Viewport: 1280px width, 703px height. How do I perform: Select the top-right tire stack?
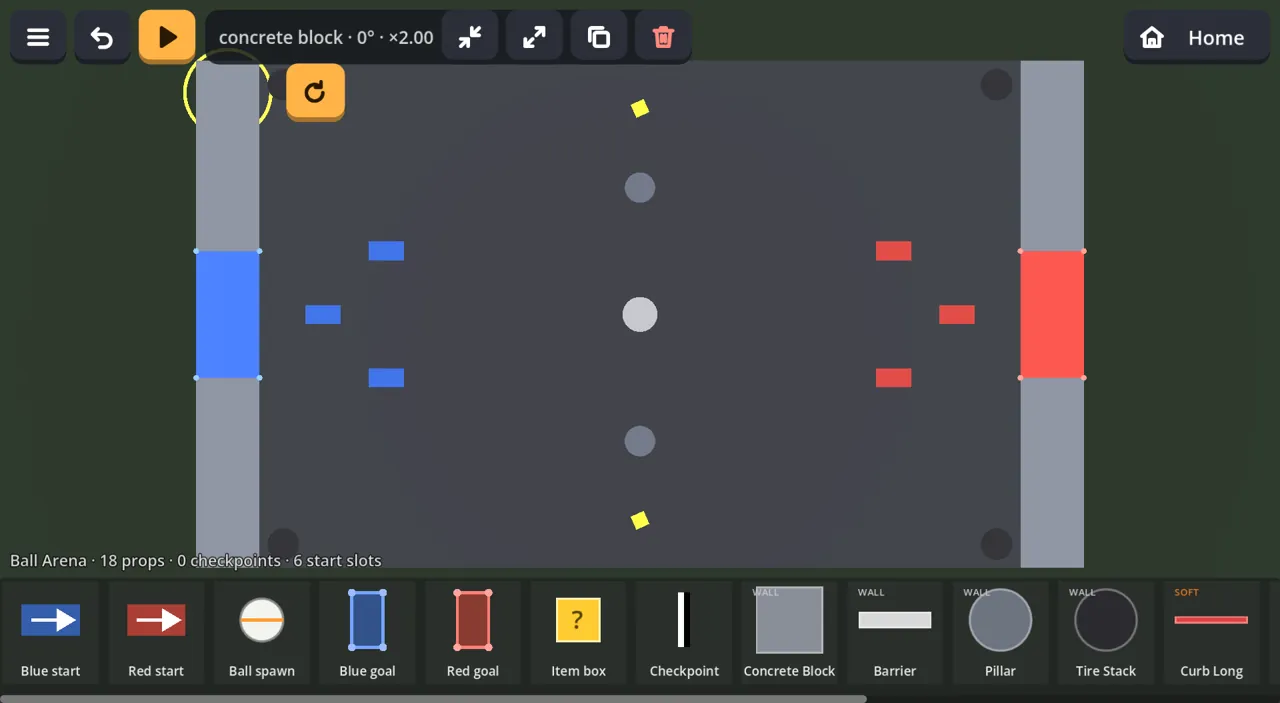tap(996, 85)
